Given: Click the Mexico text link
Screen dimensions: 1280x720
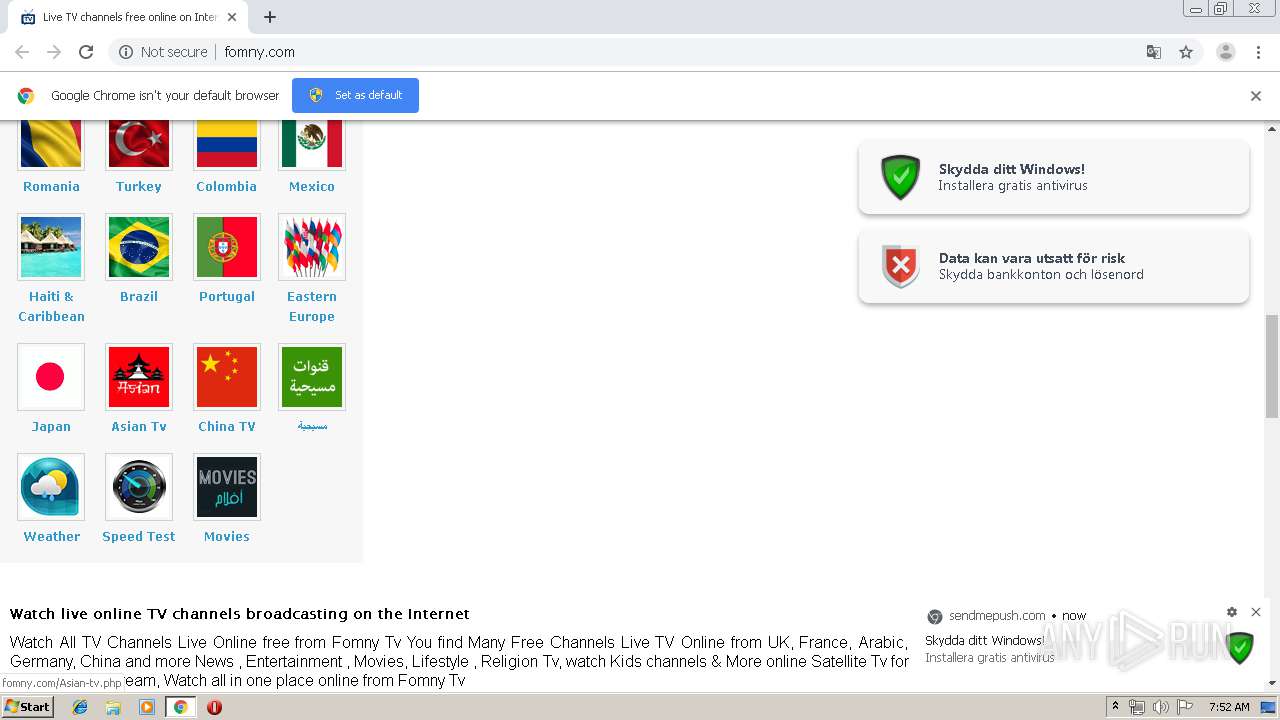Looking at the screenshot, I should (x=312, y=186).
